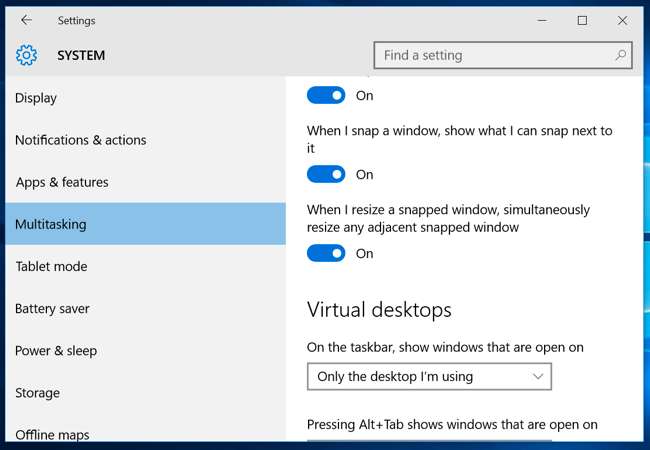Image resolution: width=650 pixels, height=450 pixels.
Task: Click the System gear icon
Action: coord(26,56)
